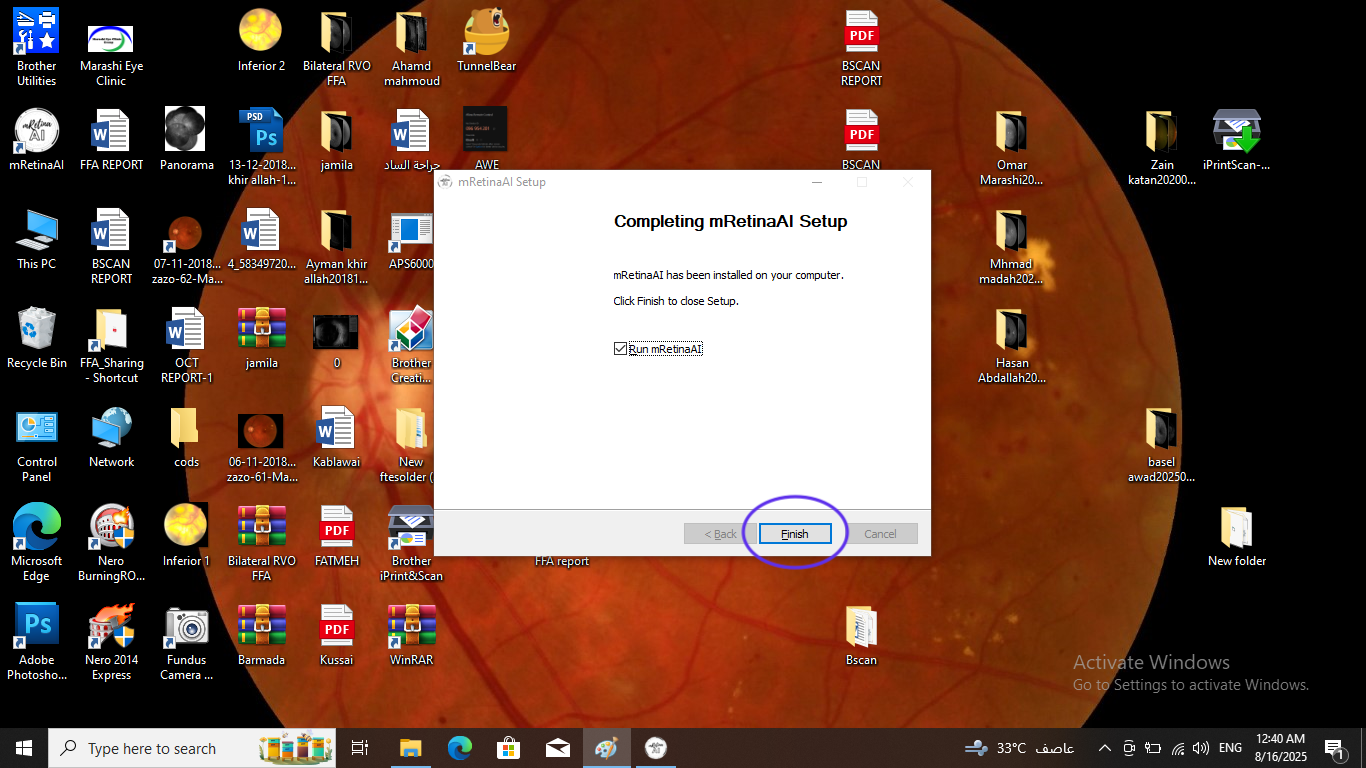Viewport: 1366px width, 768px height.
Task: Open the notification center in taskbar
Action: coord(1334,748)
